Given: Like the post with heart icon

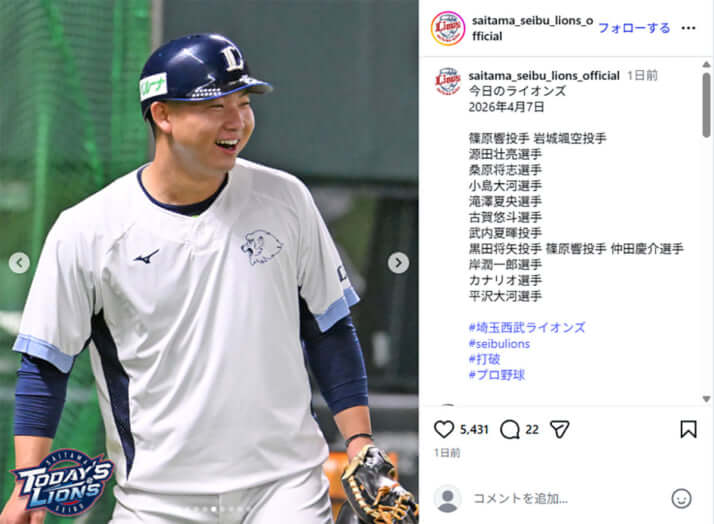Looking at the screenshot, I should coord(444,429).
